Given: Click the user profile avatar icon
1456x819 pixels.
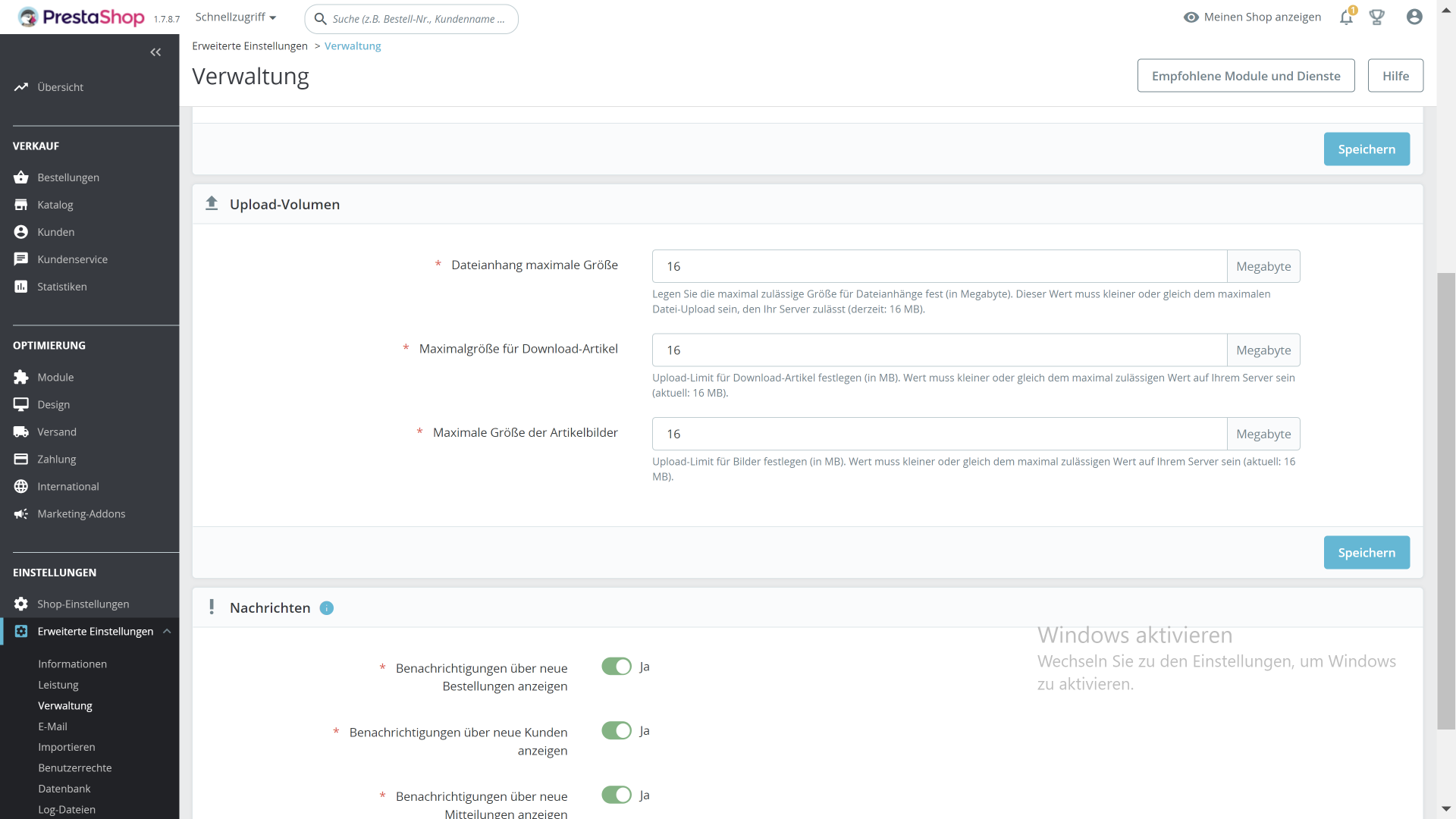Looking at the screenshot, I should click(1414, 17).
